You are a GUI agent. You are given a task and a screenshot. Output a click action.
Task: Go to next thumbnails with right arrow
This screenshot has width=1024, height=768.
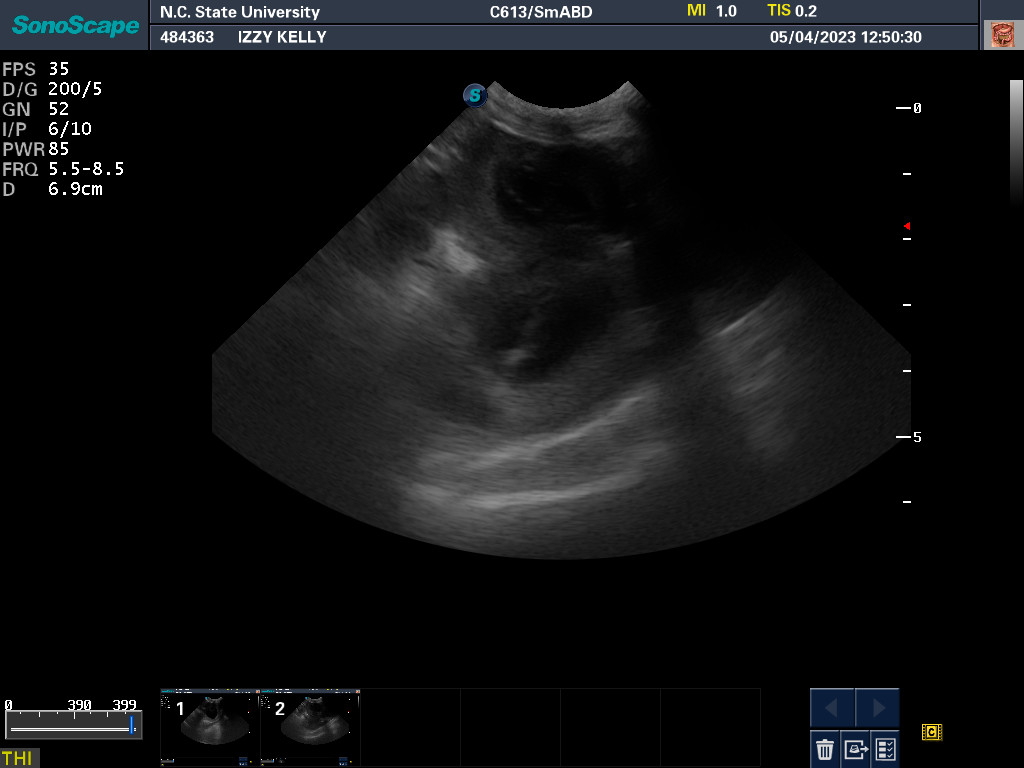point(878,708)
